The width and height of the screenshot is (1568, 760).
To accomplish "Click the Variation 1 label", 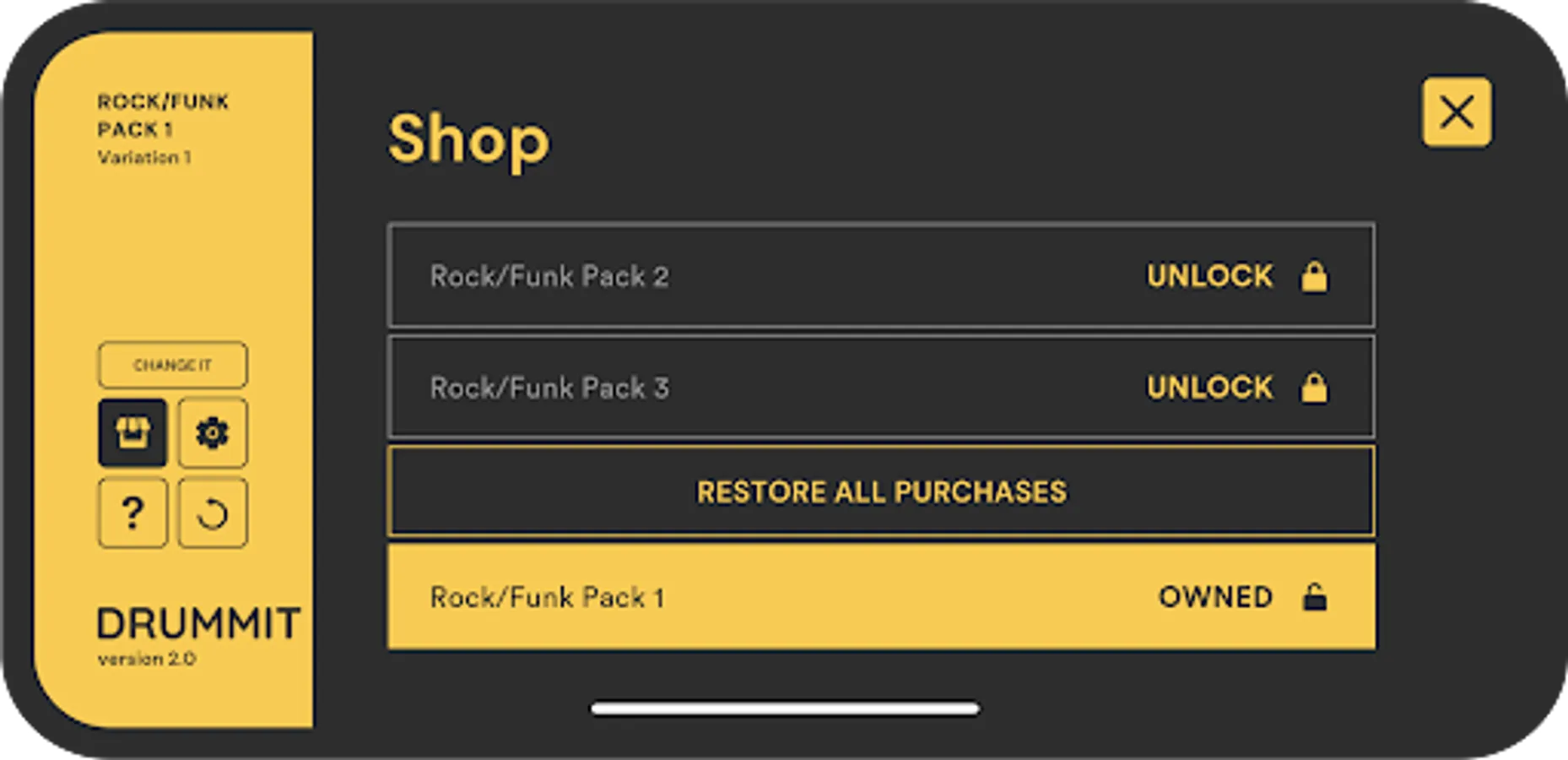I will pyautogui.click(x=144, y=158).
